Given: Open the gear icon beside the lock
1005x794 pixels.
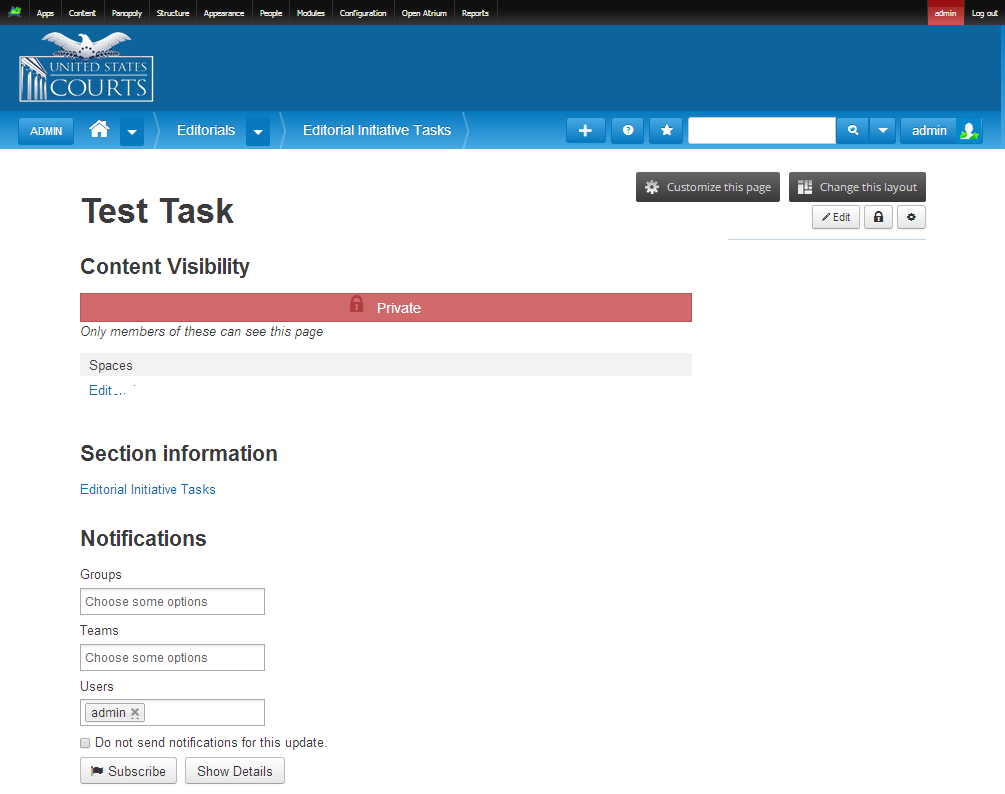Looking at the screenshot, I should (910, 217).
